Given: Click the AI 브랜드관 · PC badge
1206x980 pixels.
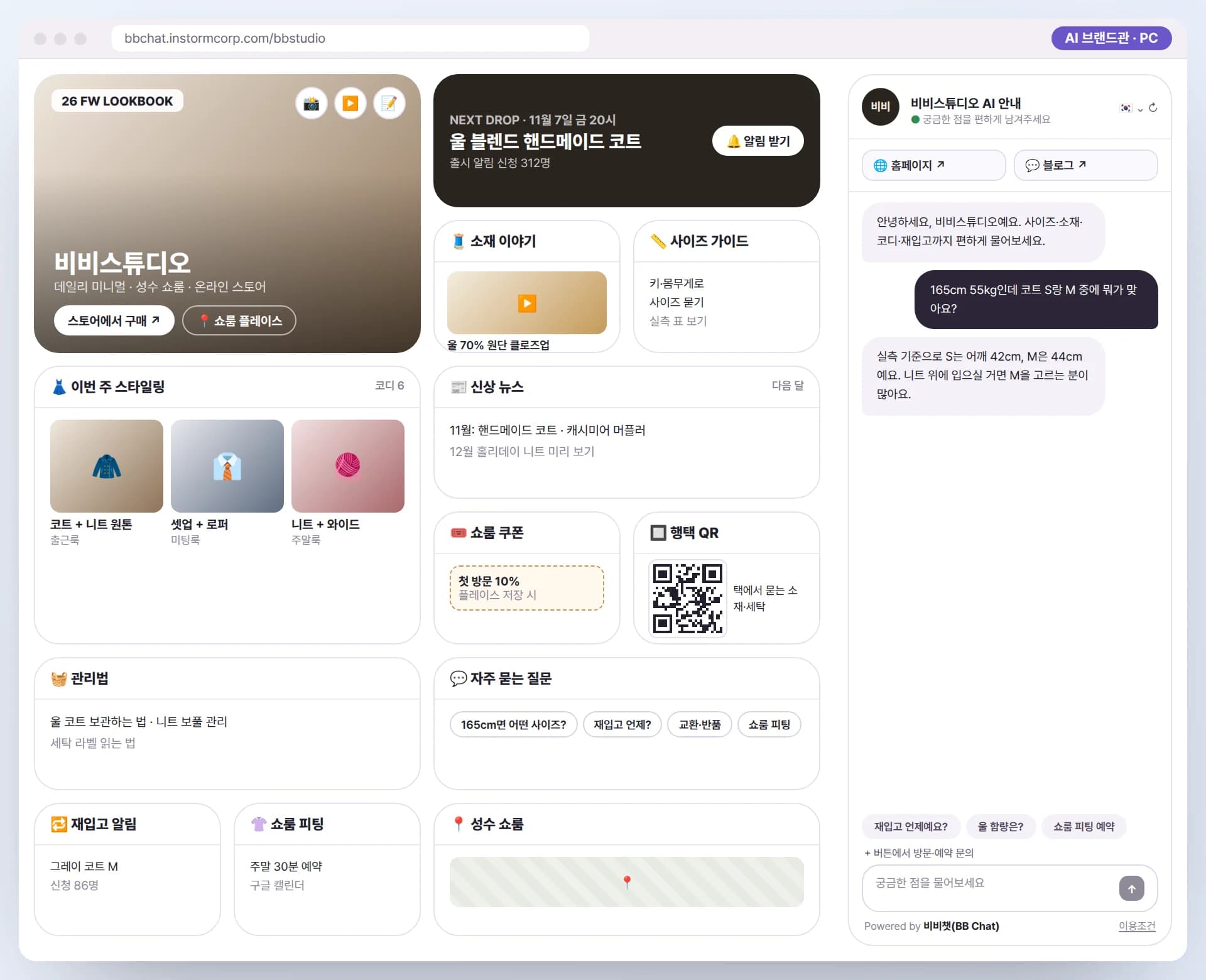Looking at the screenshot, I should pyautogui.click(x=1111, y=38).
